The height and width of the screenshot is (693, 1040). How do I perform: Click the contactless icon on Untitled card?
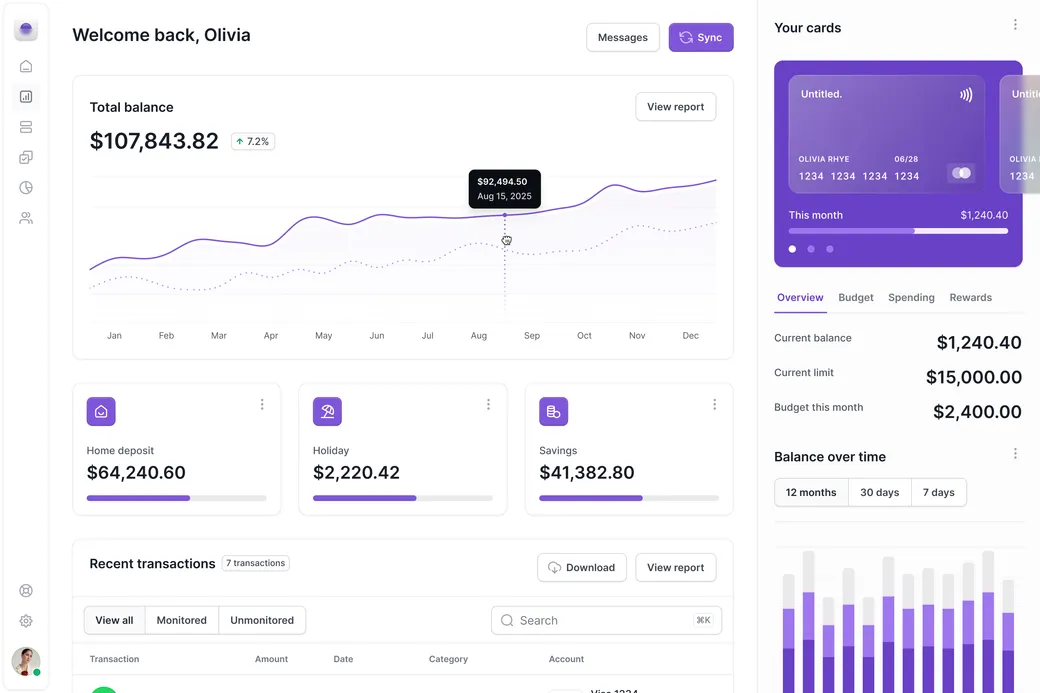966,95
